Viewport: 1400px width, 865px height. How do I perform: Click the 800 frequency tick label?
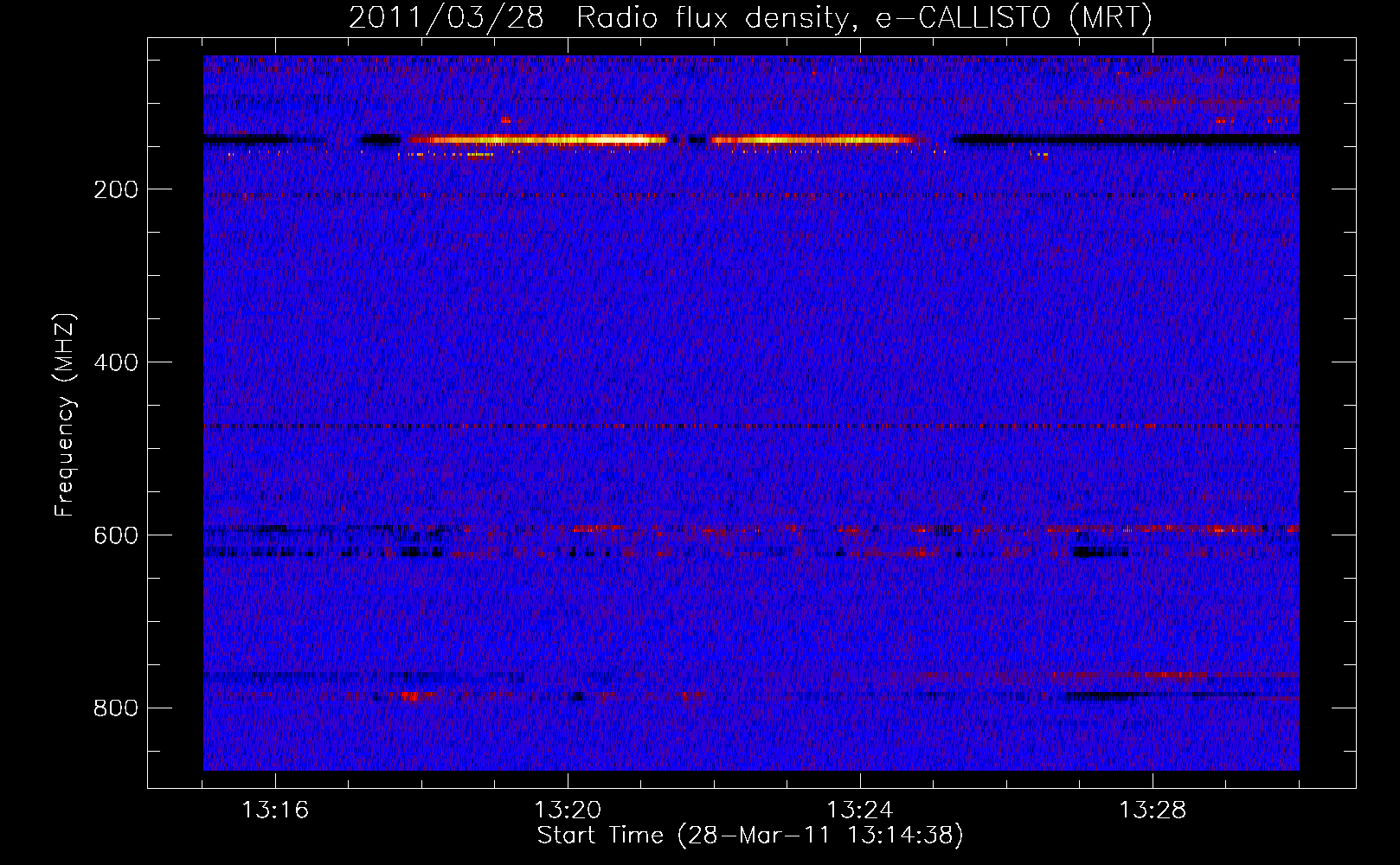coord(116,708)
